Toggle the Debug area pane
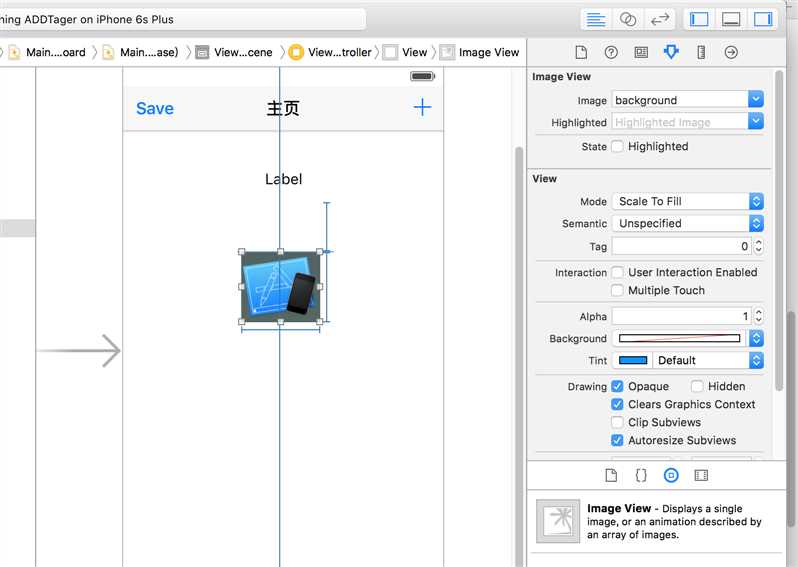 click(x=731, y=20)
